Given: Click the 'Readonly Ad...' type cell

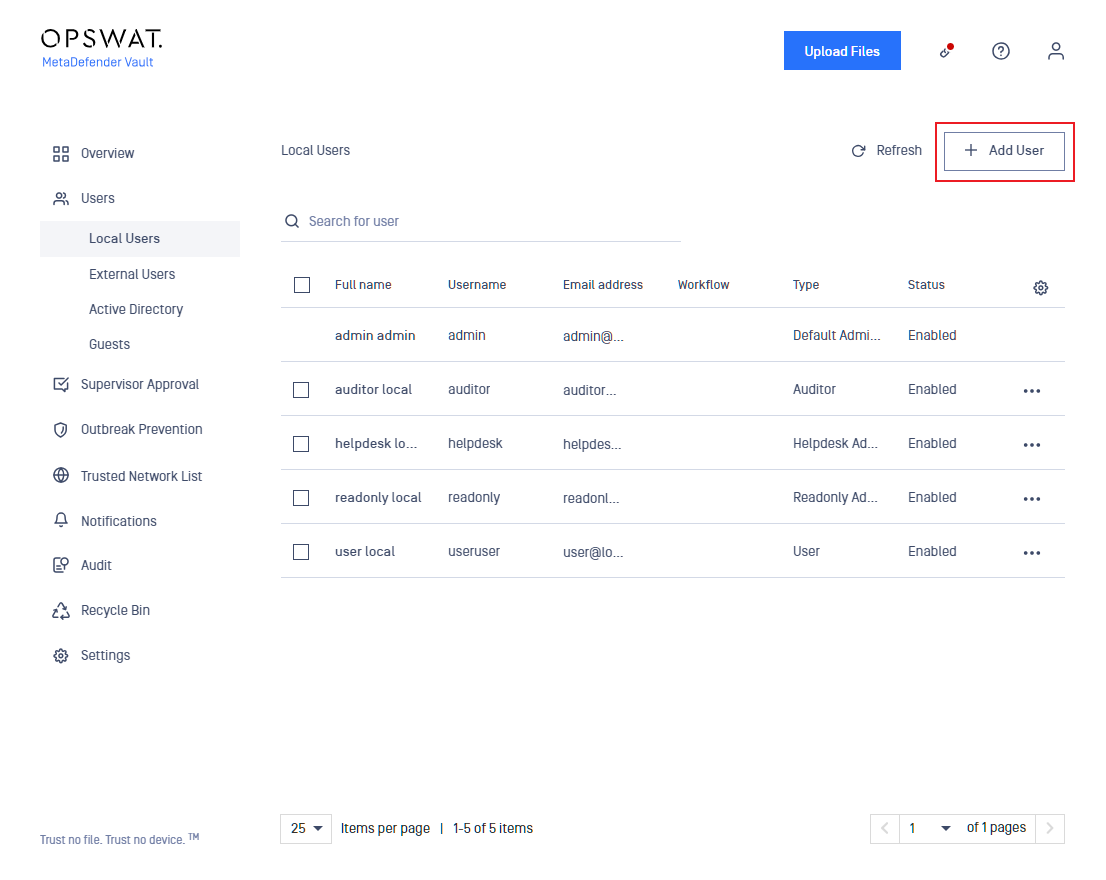Looking at the screenshot, I should tap(835, 498).
